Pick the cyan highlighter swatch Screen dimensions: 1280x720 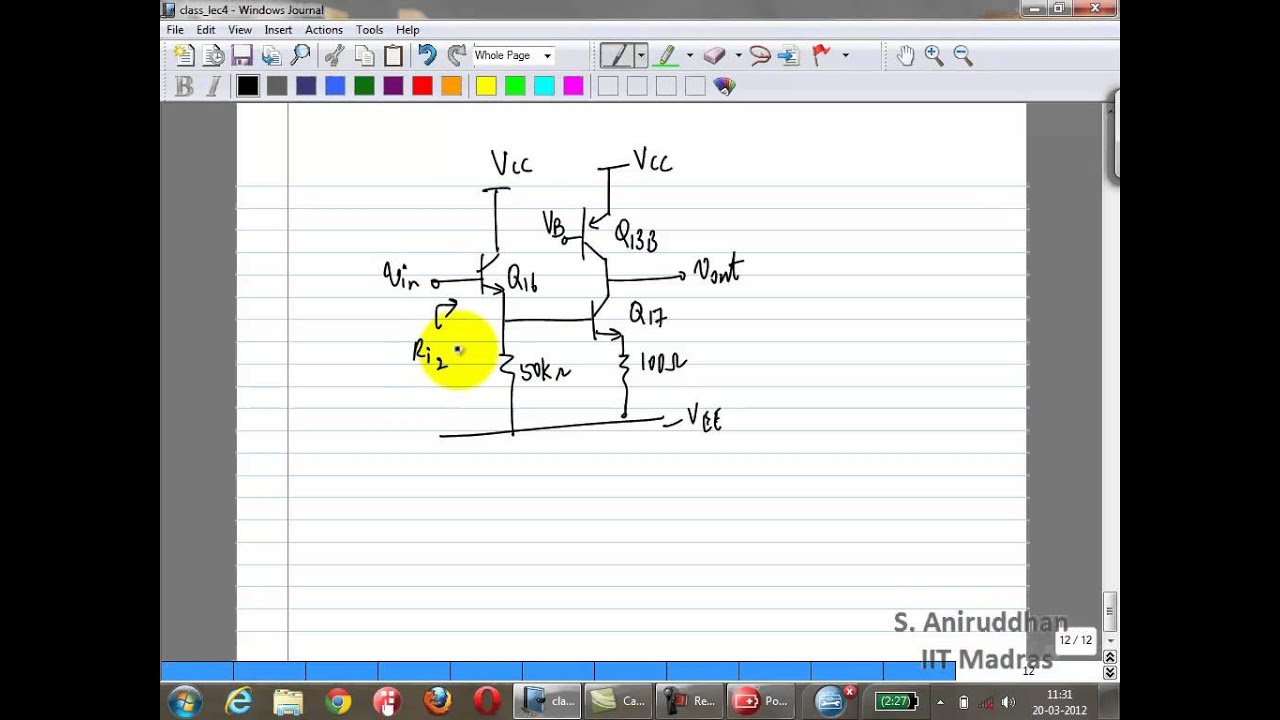544,87
